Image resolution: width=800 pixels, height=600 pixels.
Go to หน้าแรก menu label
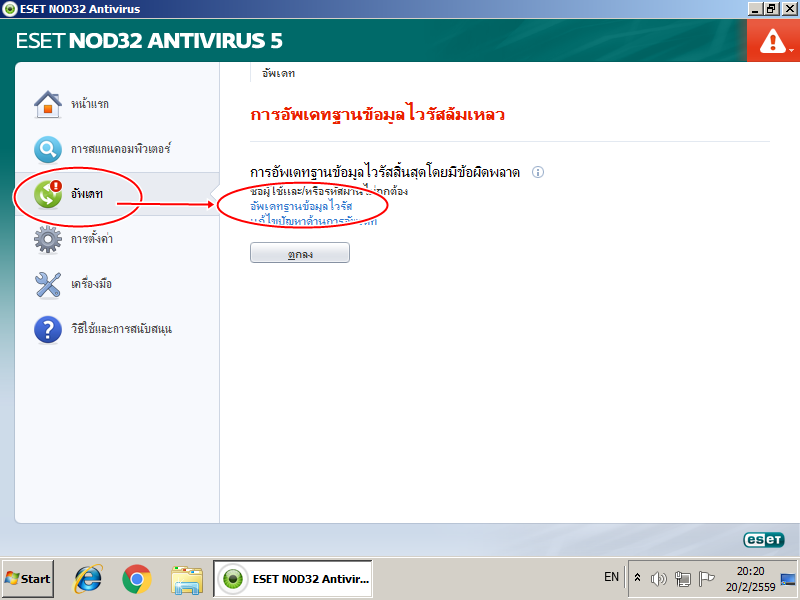pos(90,104)
